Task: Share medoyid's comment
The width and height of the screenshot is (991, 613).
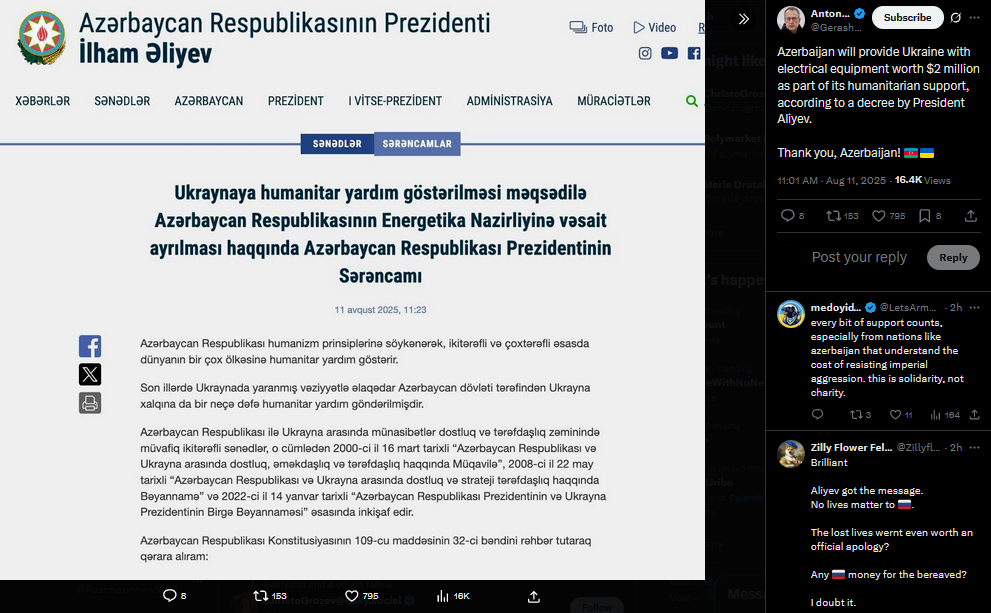Action: point(975,415)
